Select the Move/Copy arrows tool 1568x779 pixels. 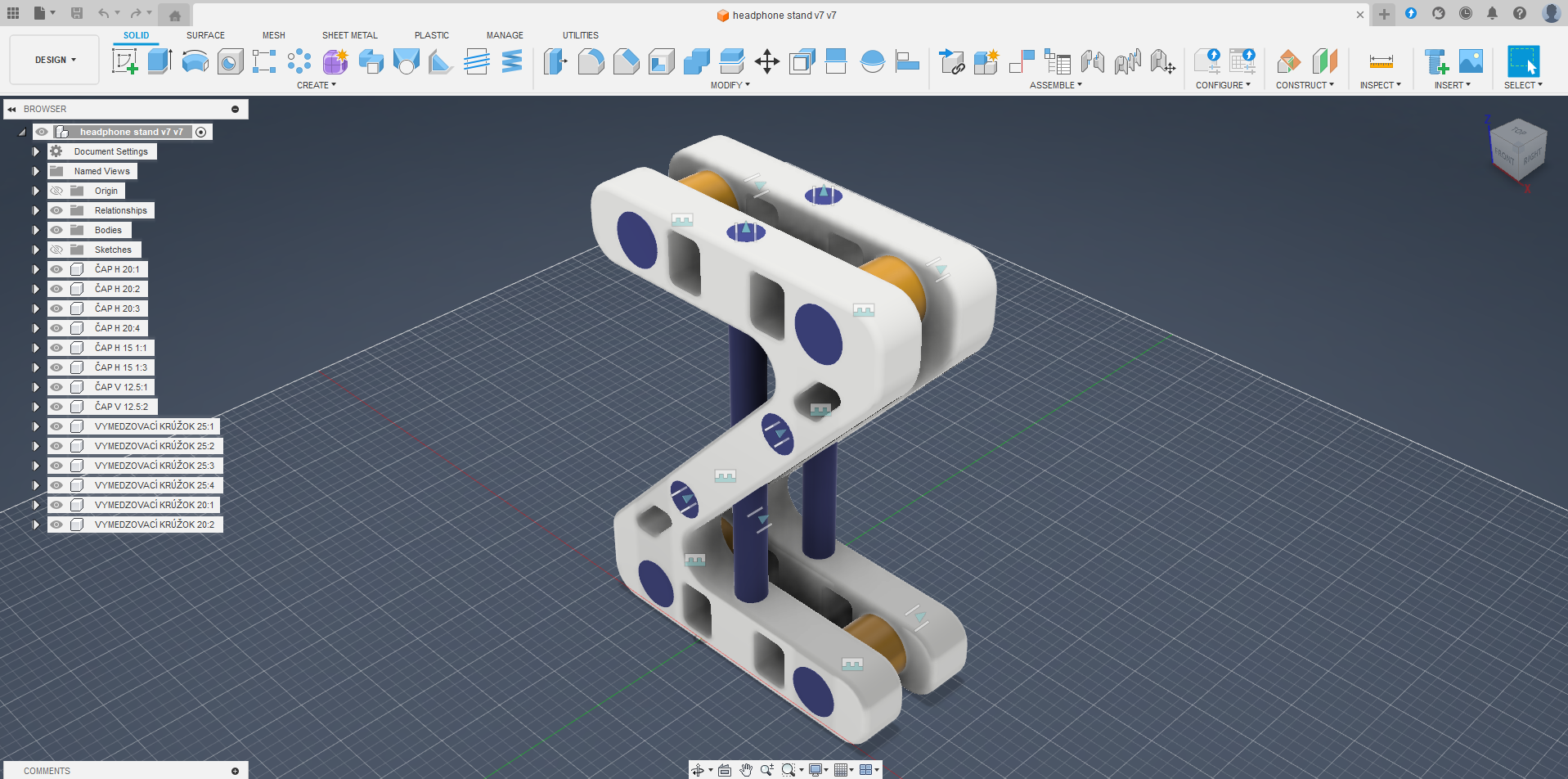coord(766,61)
